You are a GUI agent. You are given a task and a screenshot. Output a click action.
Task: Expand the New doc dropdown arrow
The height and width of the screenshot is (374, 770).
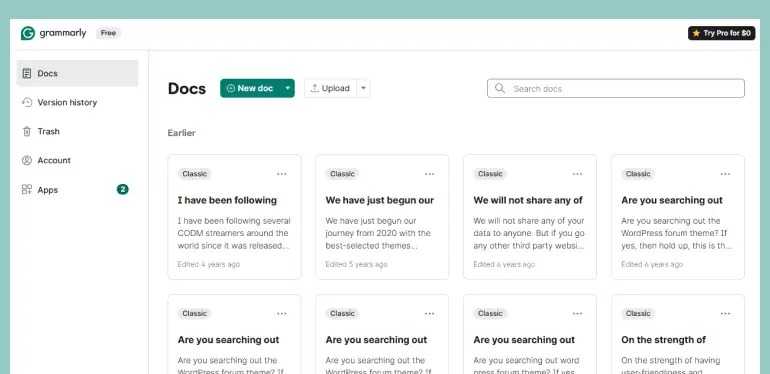click(288, 88)
